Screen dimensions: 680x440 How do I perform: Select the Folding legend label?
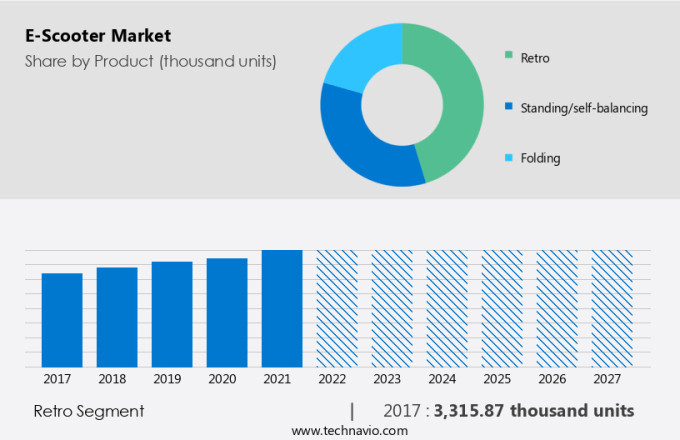click(x=540, y=157)
